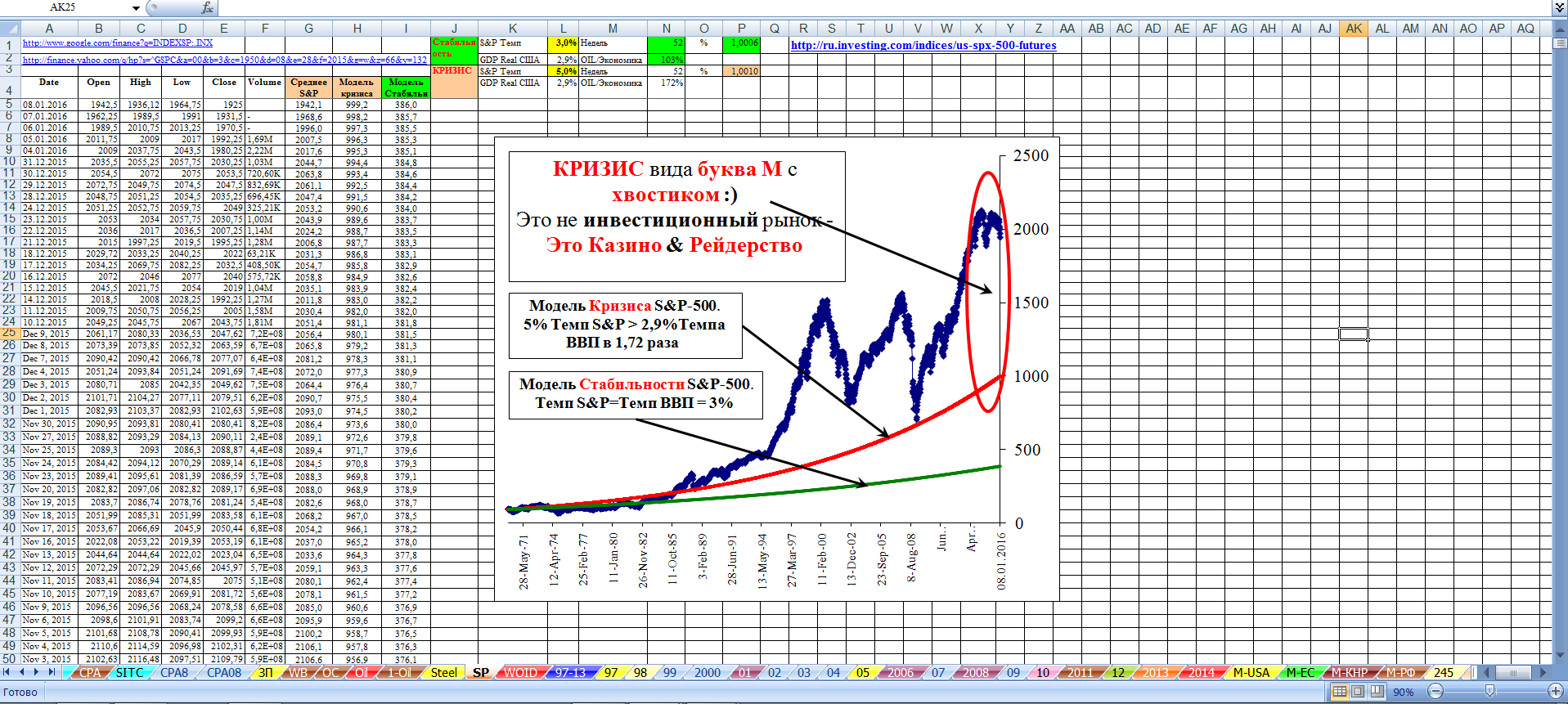
Task: Switch to Page Break Preview
Action: pos(1377,692)
